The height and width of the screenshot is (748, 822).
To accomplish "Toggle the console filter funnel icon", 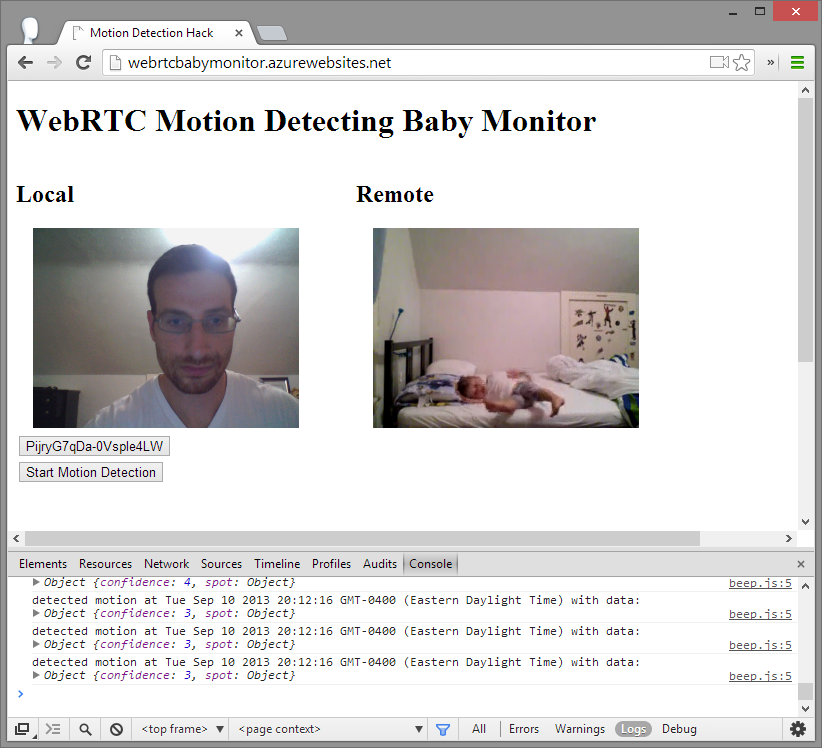I will [x=443, y=729].
